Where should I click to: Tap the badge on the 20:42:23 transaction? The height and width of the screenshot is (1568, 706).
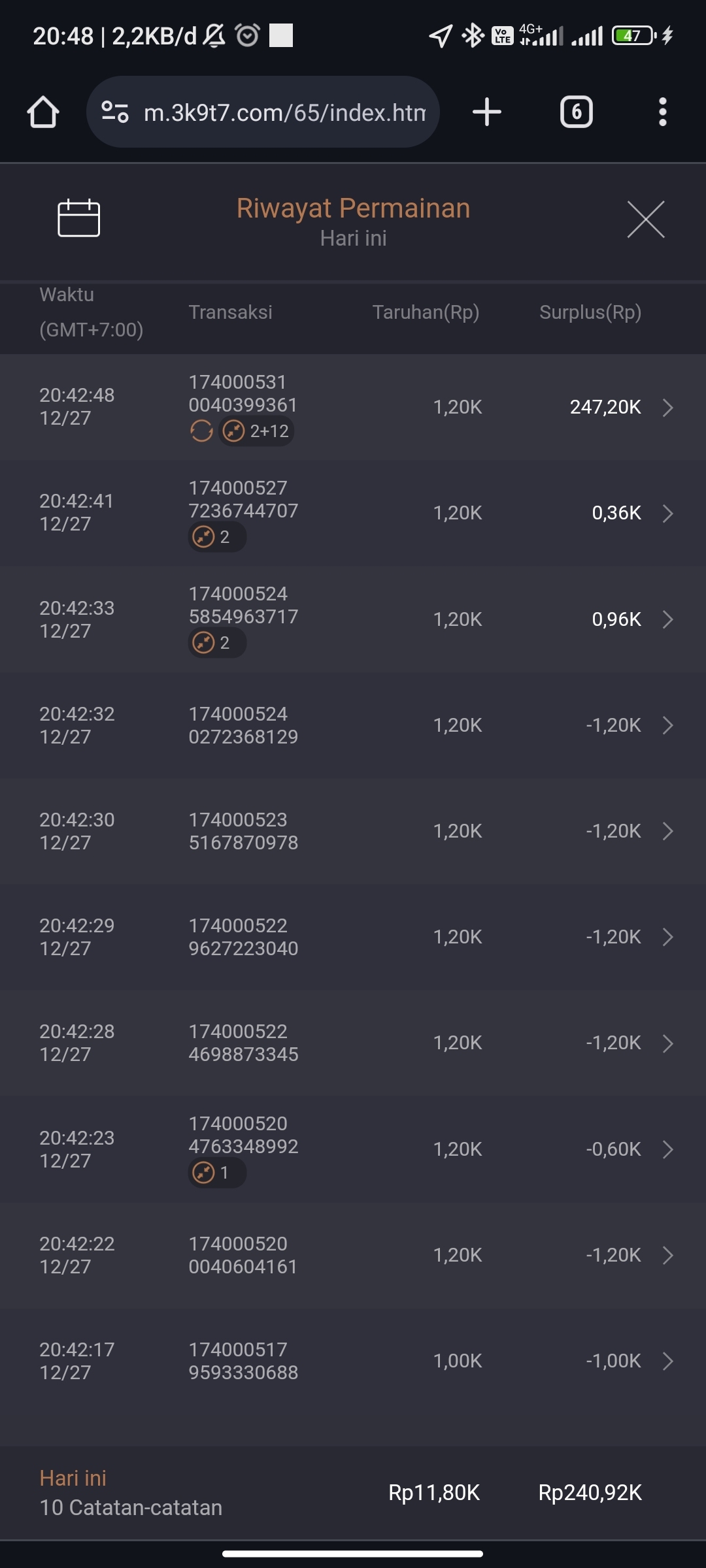[217, 1173]
